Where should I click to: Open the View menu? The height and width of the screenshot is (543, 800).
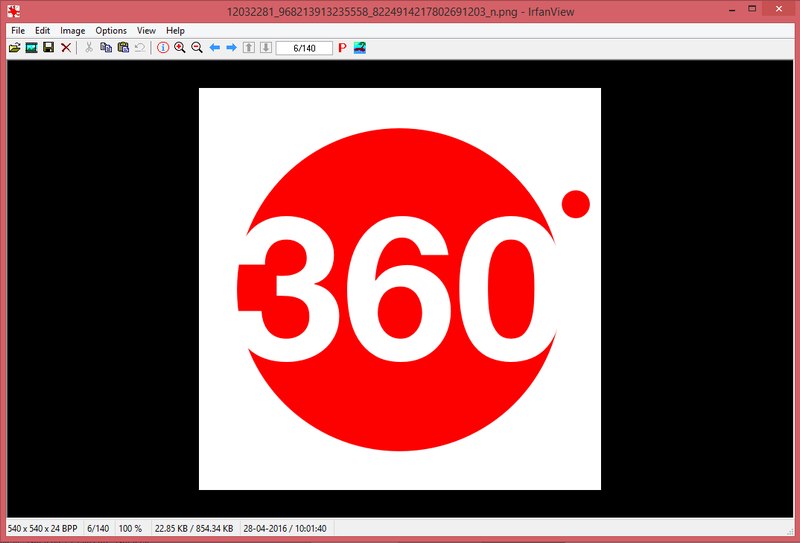point(146,31)
